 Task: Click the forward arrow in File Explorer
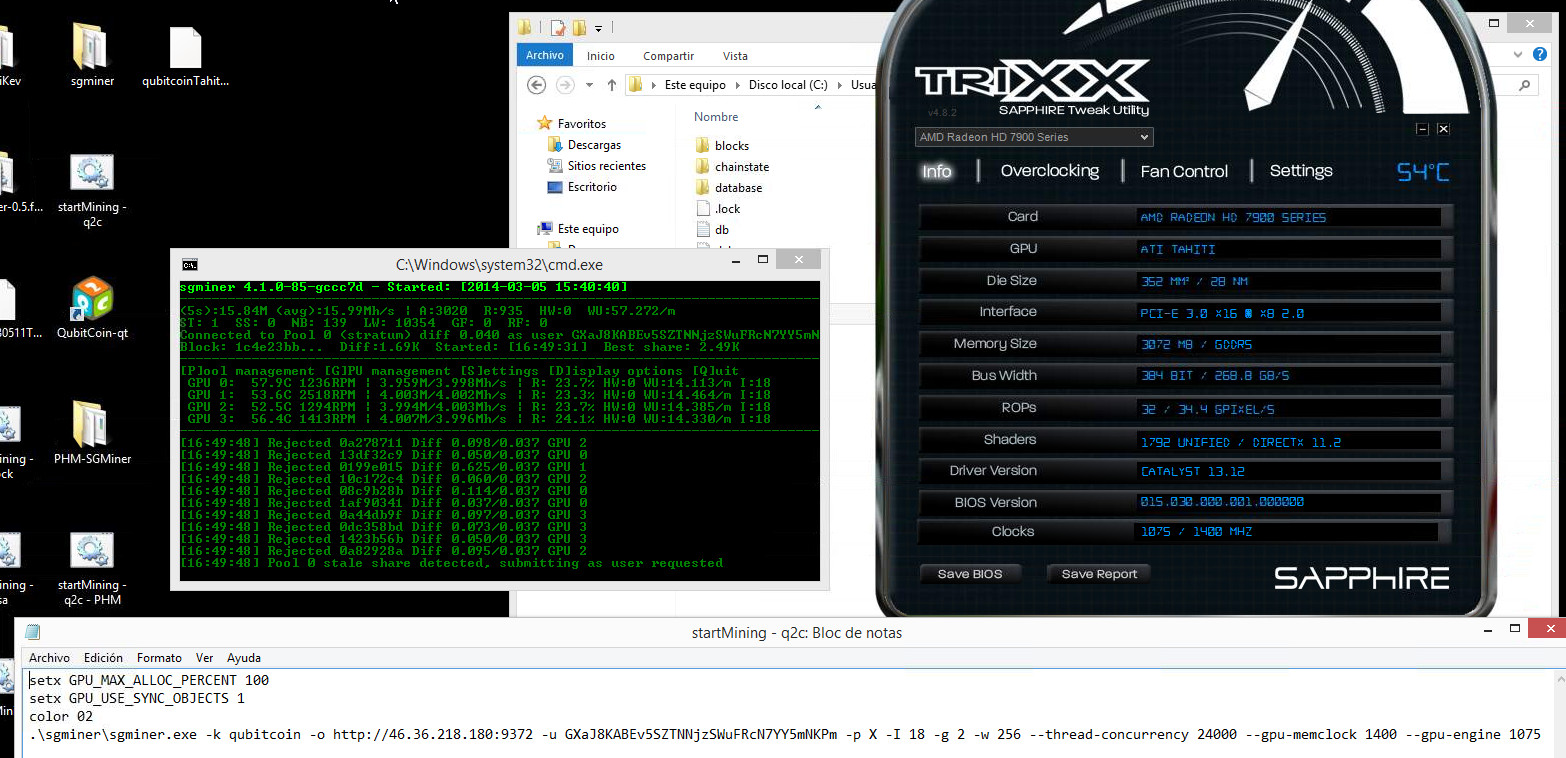tap(565, 85)
